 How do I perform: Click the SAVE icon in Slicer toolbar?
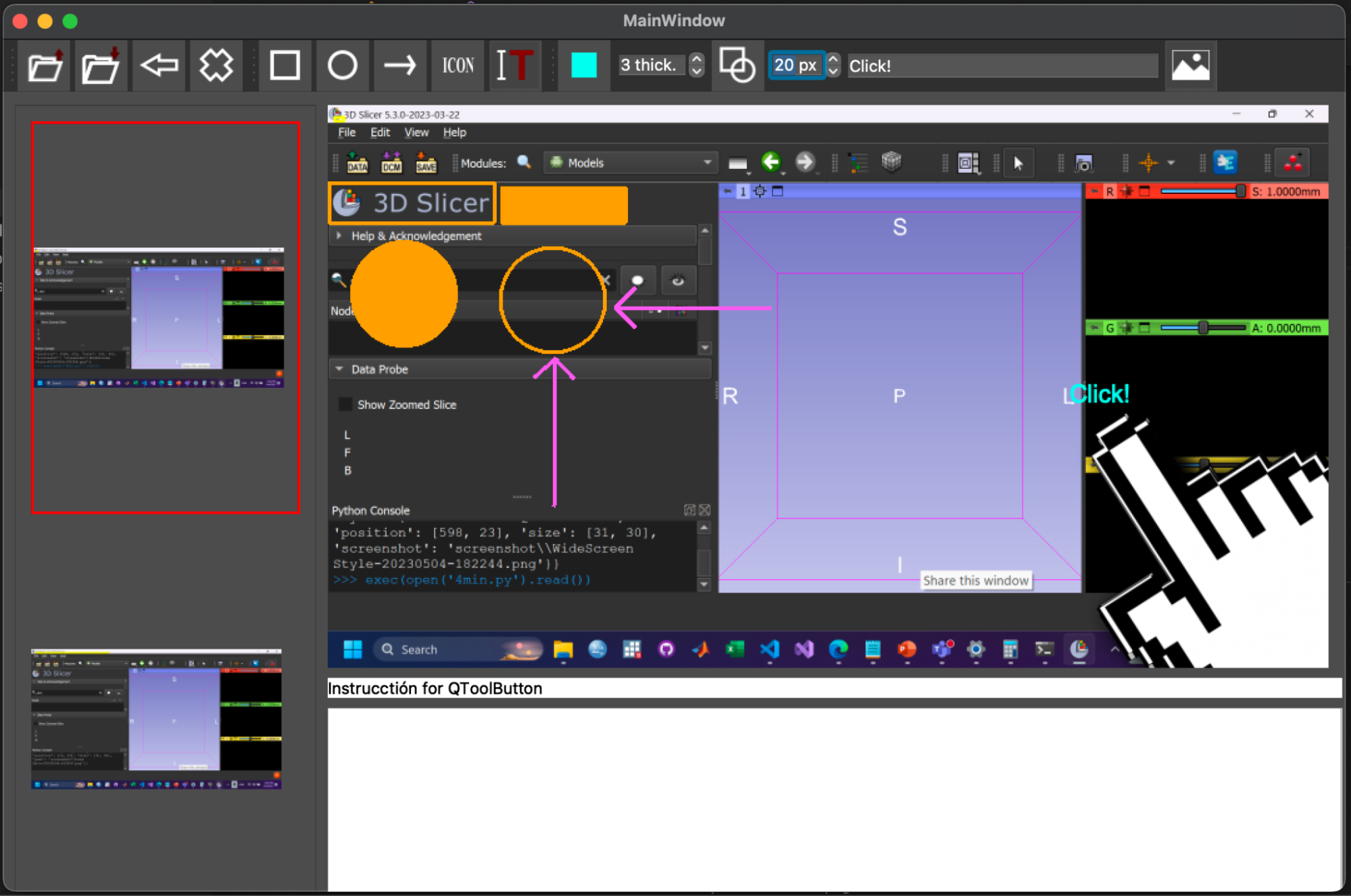[426, 162]
